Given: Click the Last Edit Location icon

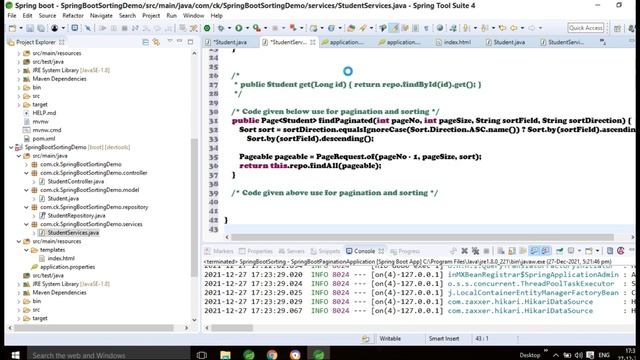Looking at the screenshot, I should (x=502, y=28).
